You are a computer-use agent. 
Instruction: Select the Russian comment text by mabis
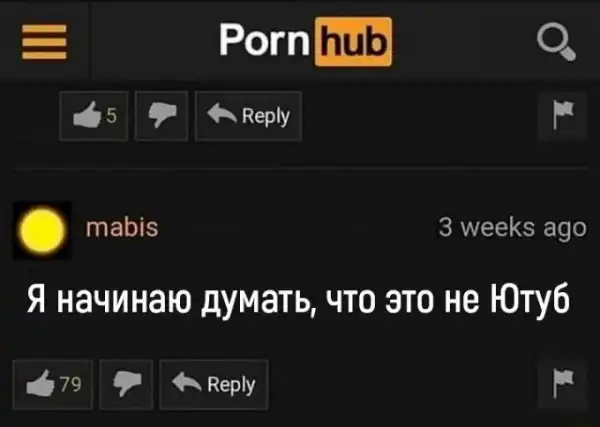point(298,300)
